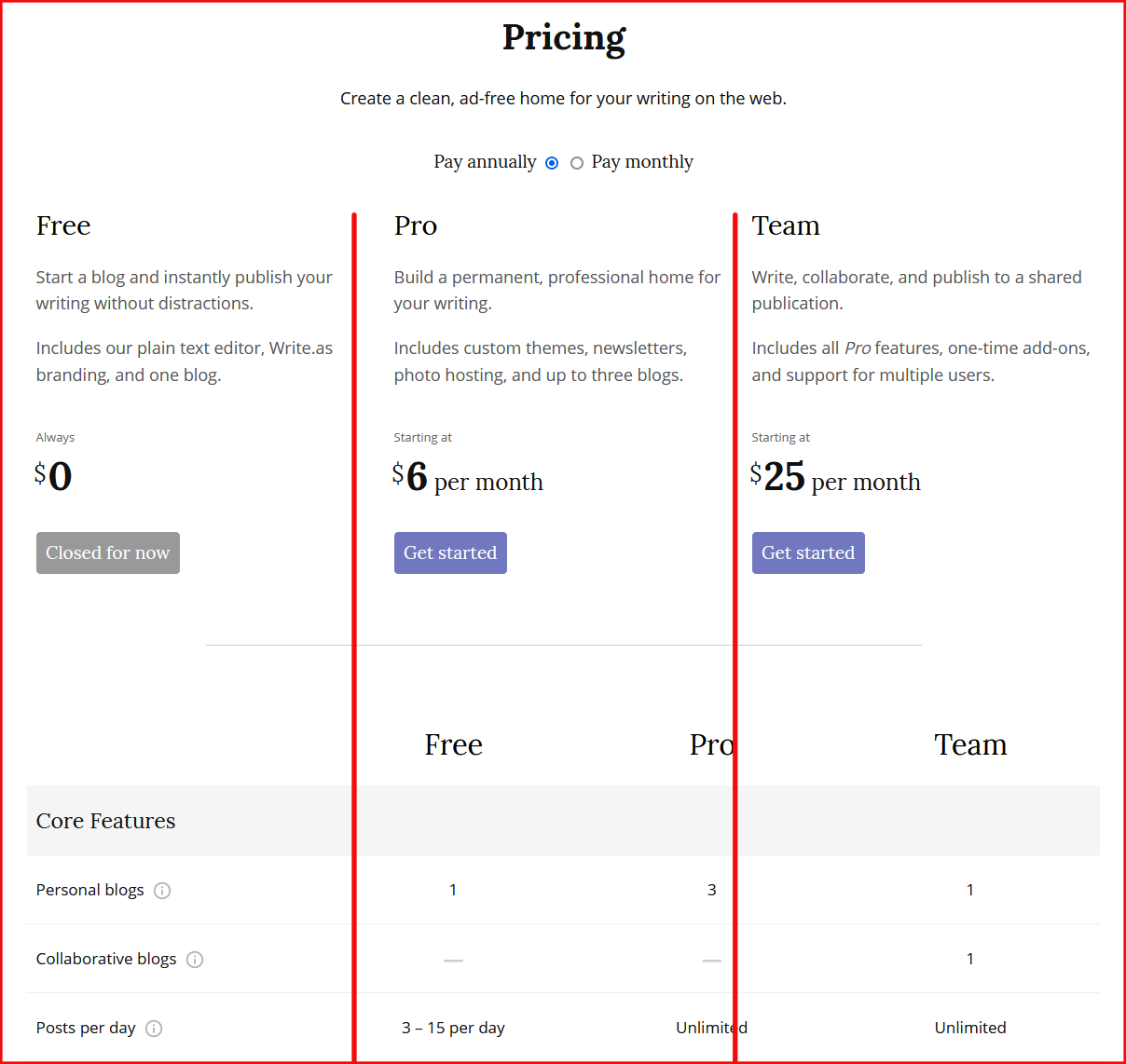Click the Personal blogs row label
The width and height of the screenshot is (1126, 1064).
tap(90, 890)
